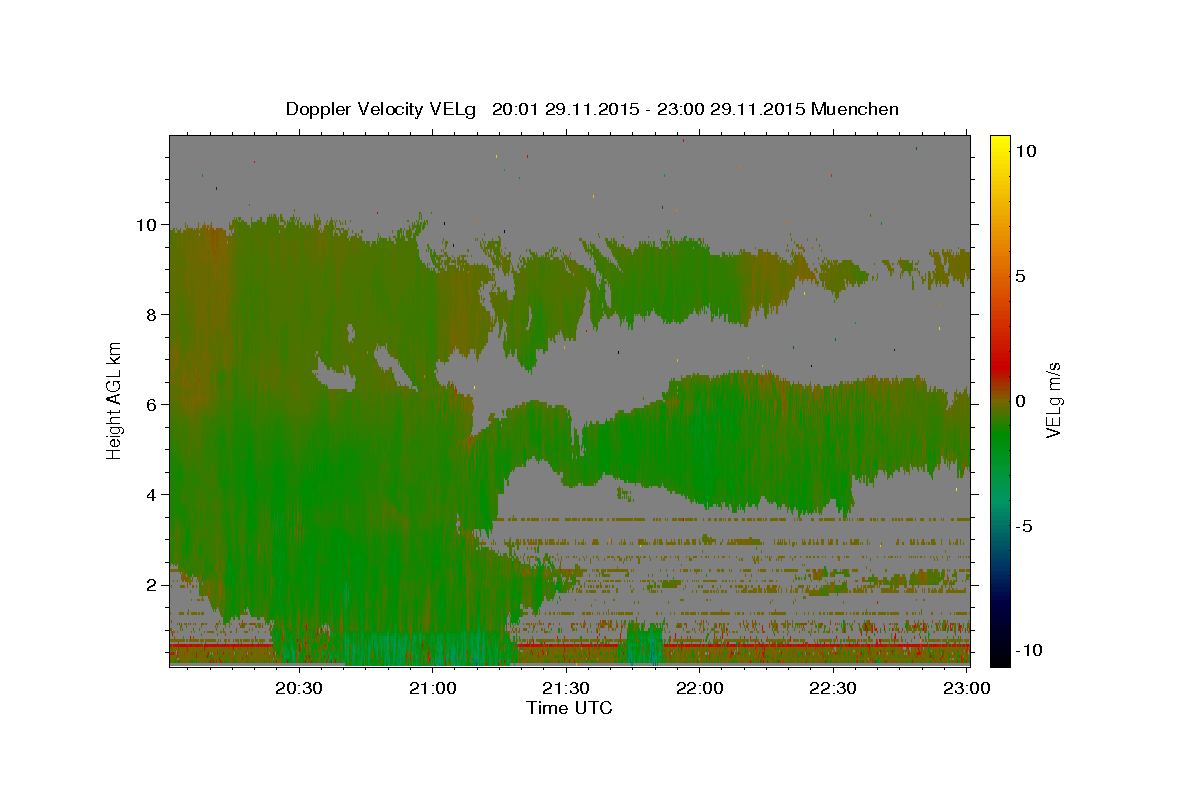Click the "VELg m/s" colorbar label
This screenshot has height=800, width=1200.
1053,401
